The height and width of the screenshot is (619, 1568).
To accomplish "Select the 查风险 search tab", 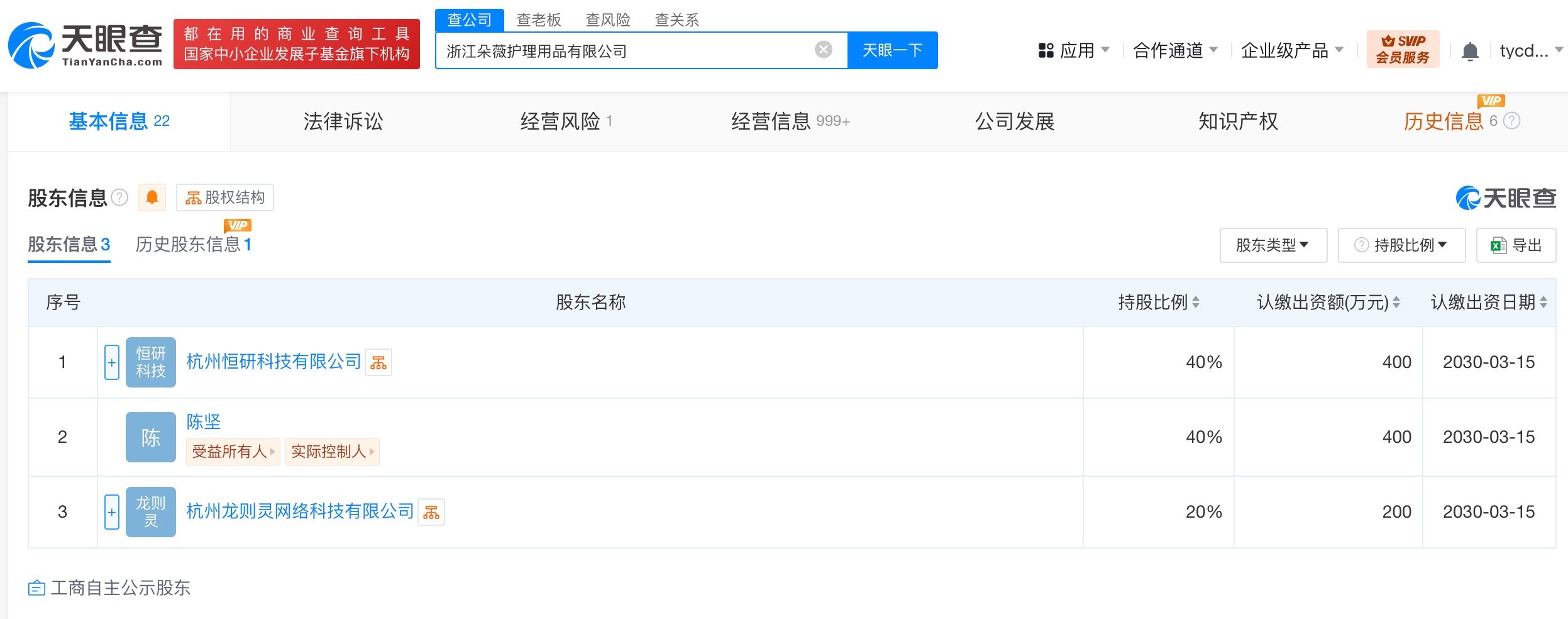I will (x=608, y=20).
